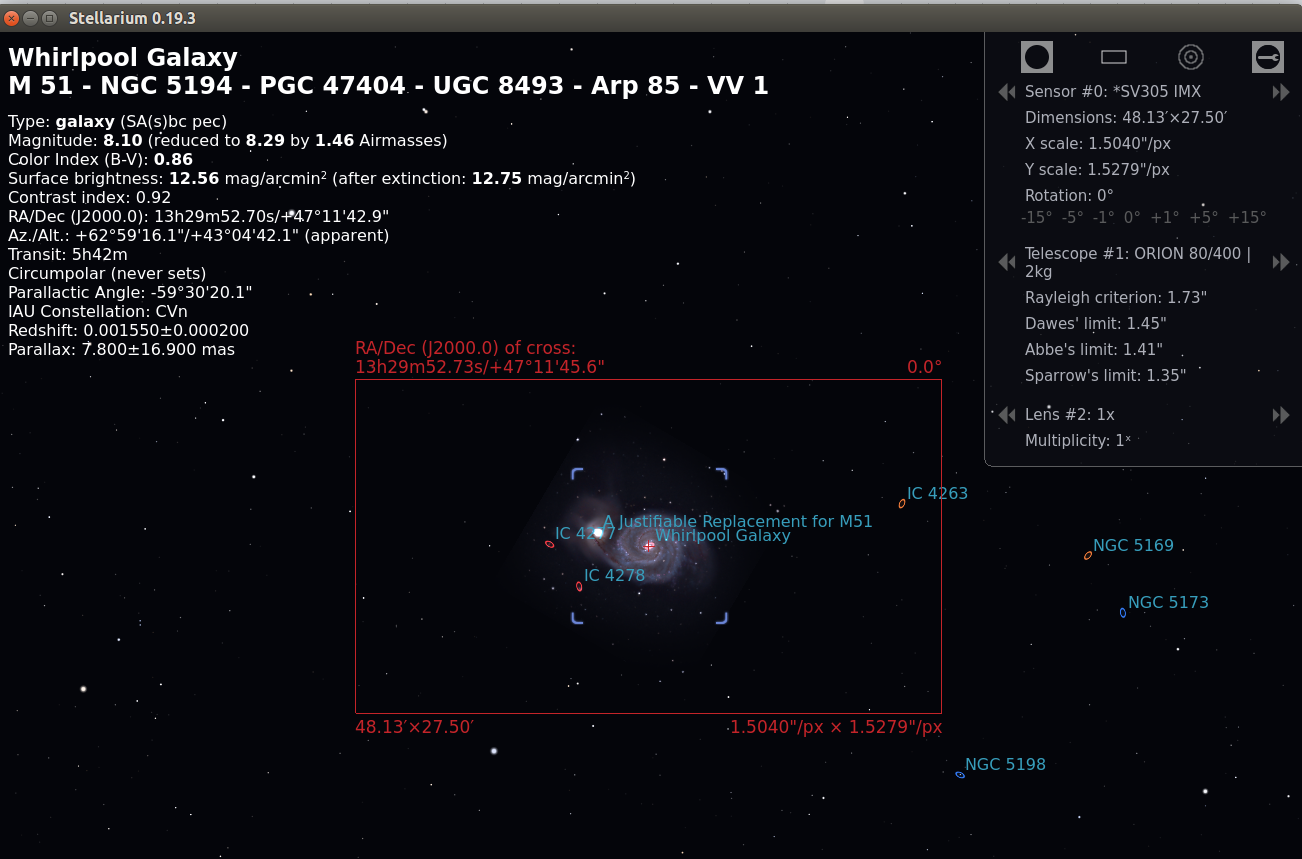Screen dimensions: 1302x859
Task: Click the 'IC 4263' label
Action: pyautogui.click(x=937, y=493)
